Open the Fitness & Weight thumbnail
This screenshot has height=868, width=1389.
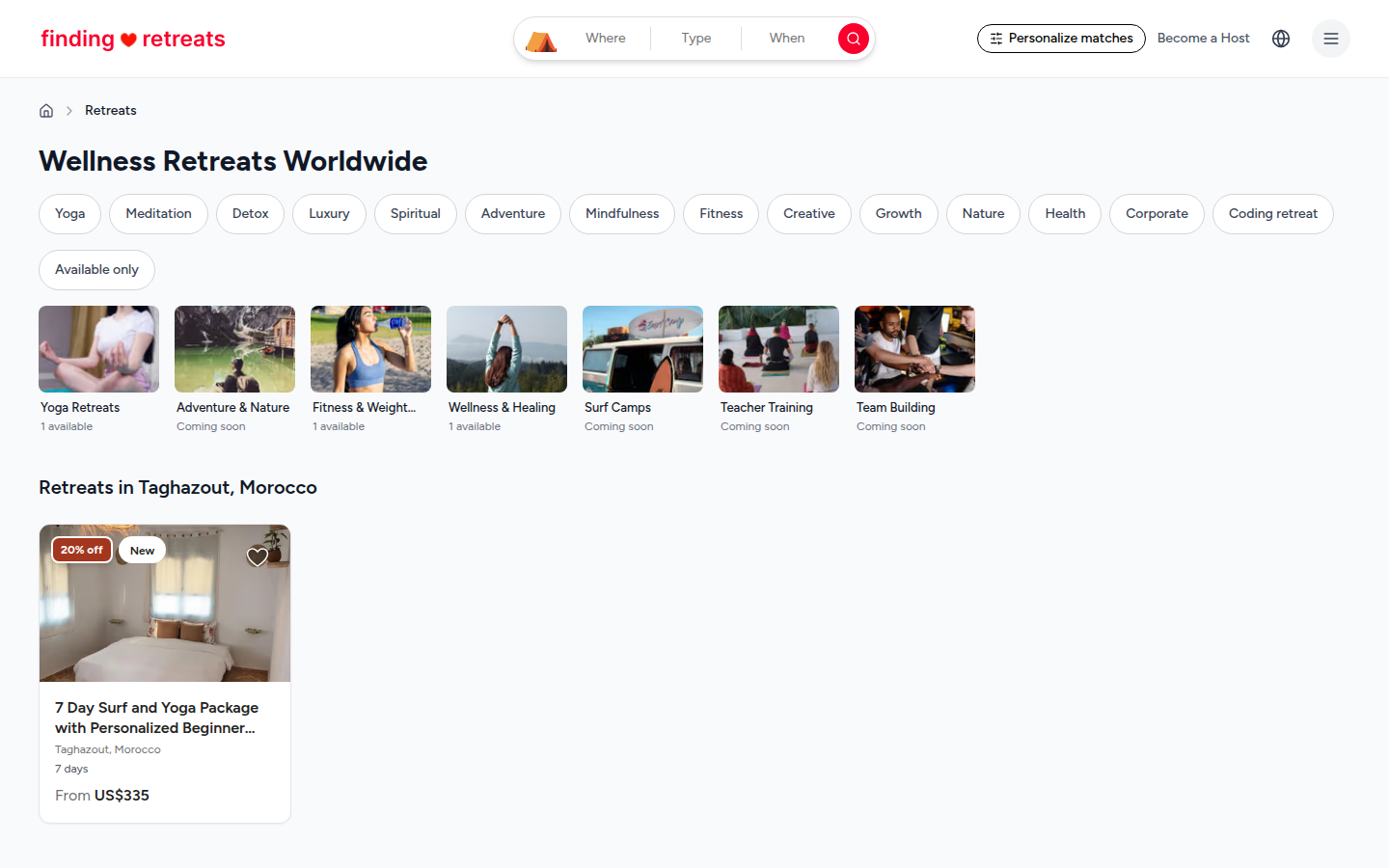(370, 349)
